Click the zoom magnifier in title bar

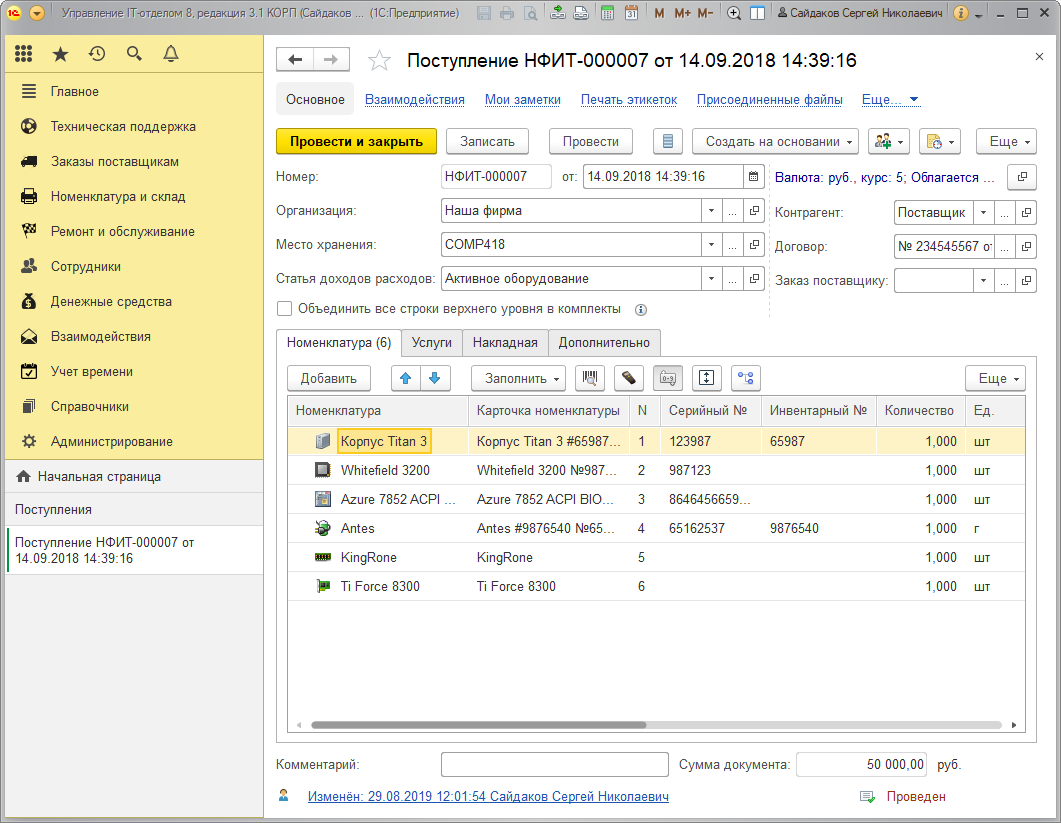coord(733,13)
